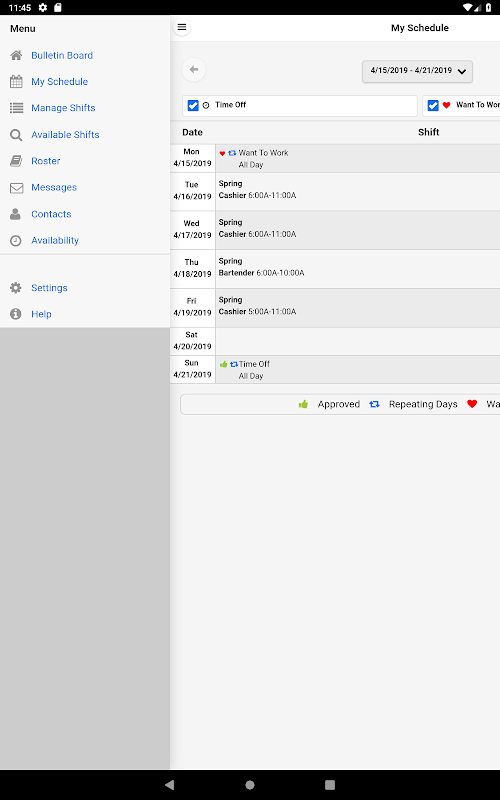This screenshot has height=800, width=500.
Task: Click the list icon beside Manage Shifts
Action: coord(16,108)
